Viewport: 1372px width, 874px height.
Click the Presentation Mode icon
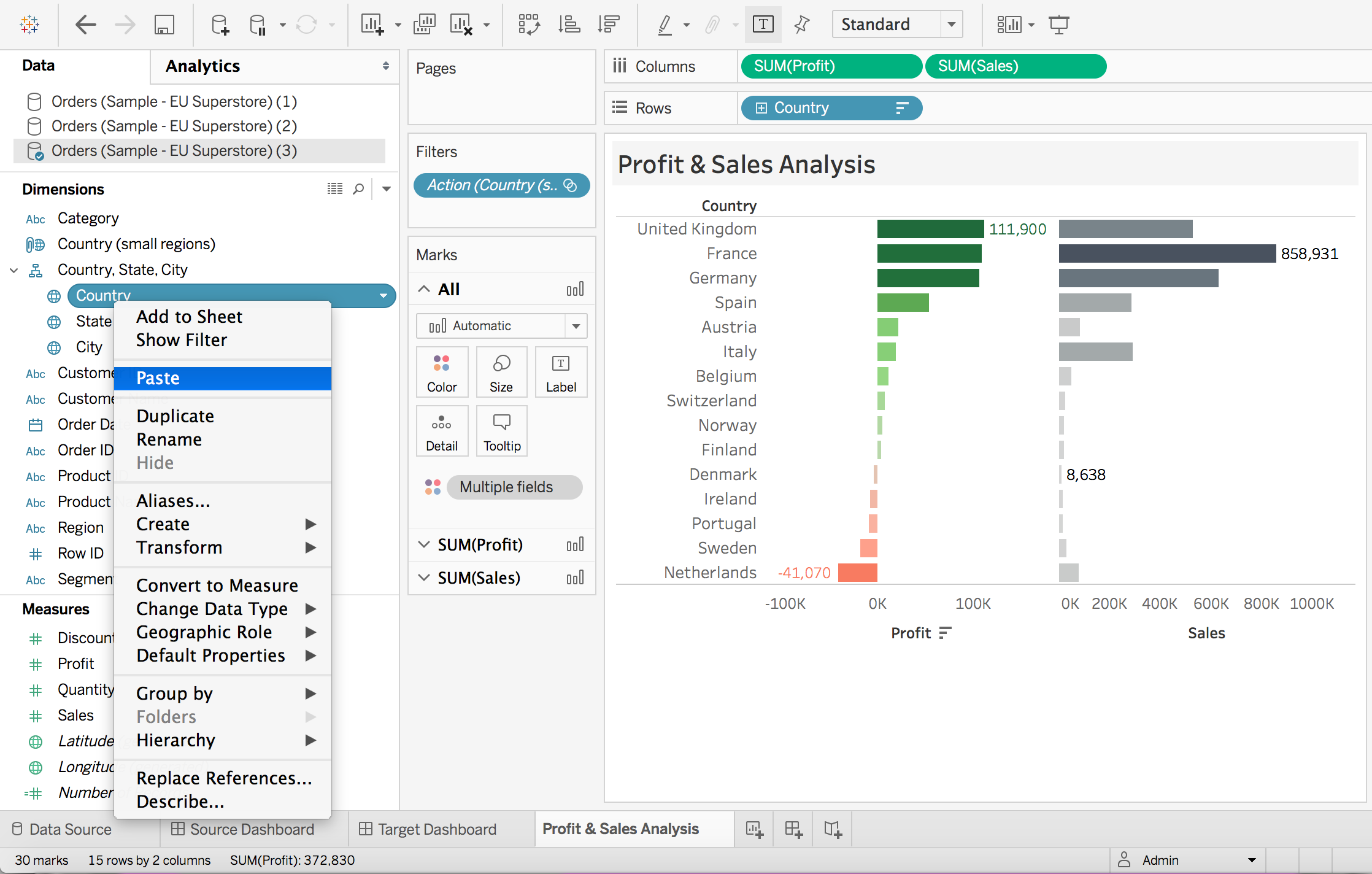click(x=1058, y=25)
